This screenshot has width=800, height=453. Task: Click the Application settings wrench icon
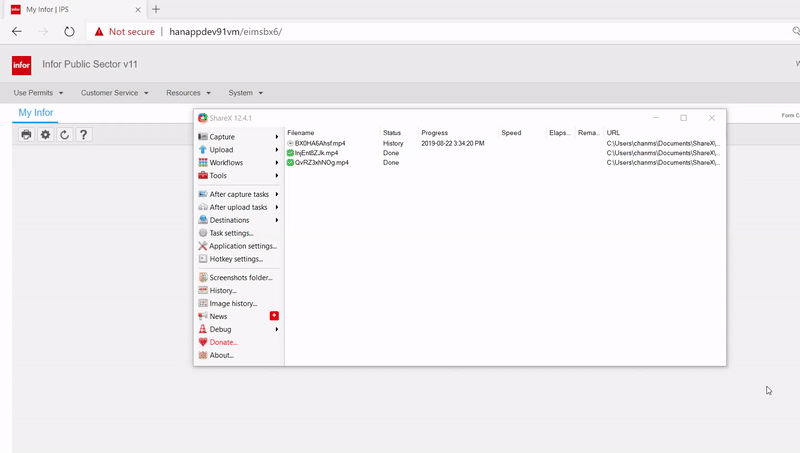203,246
